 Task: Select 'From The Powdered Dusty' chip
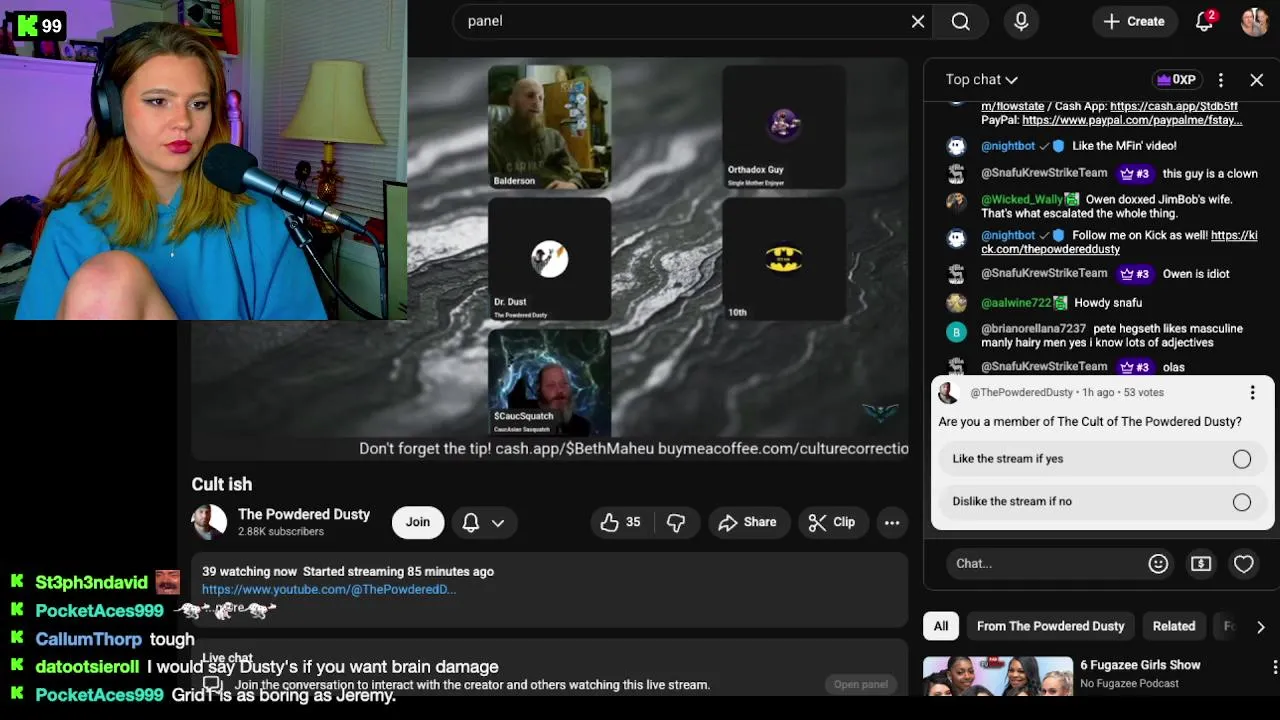[1050, 626]
